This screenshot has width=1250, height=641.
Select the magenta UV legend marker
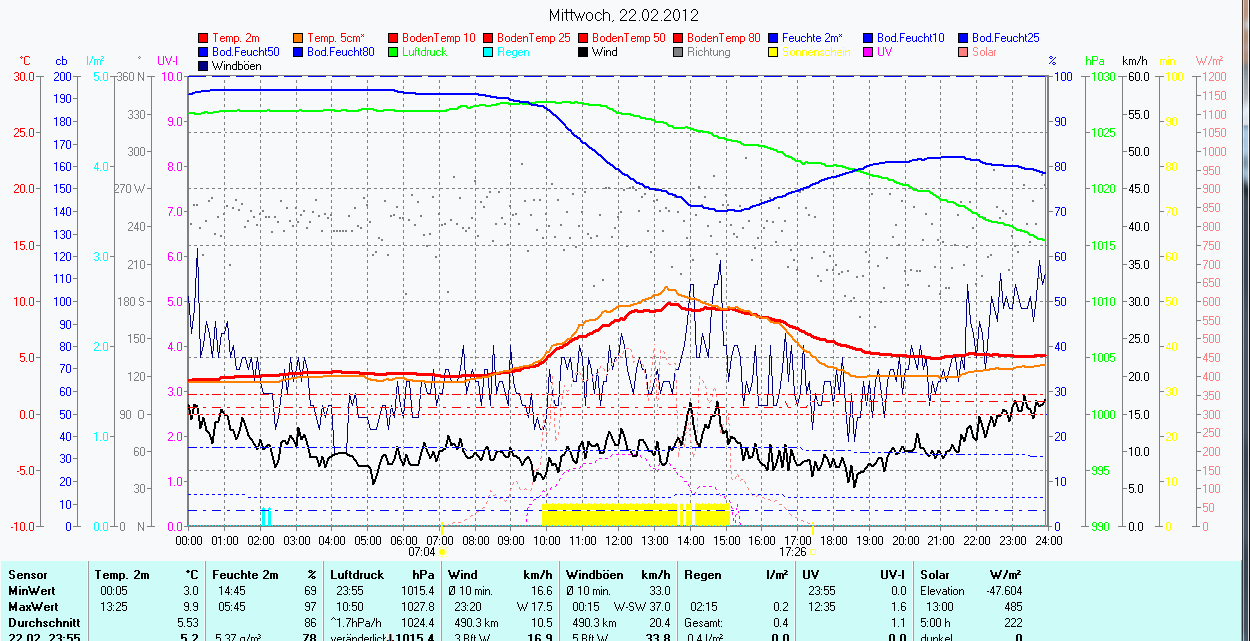coord(869,52)
